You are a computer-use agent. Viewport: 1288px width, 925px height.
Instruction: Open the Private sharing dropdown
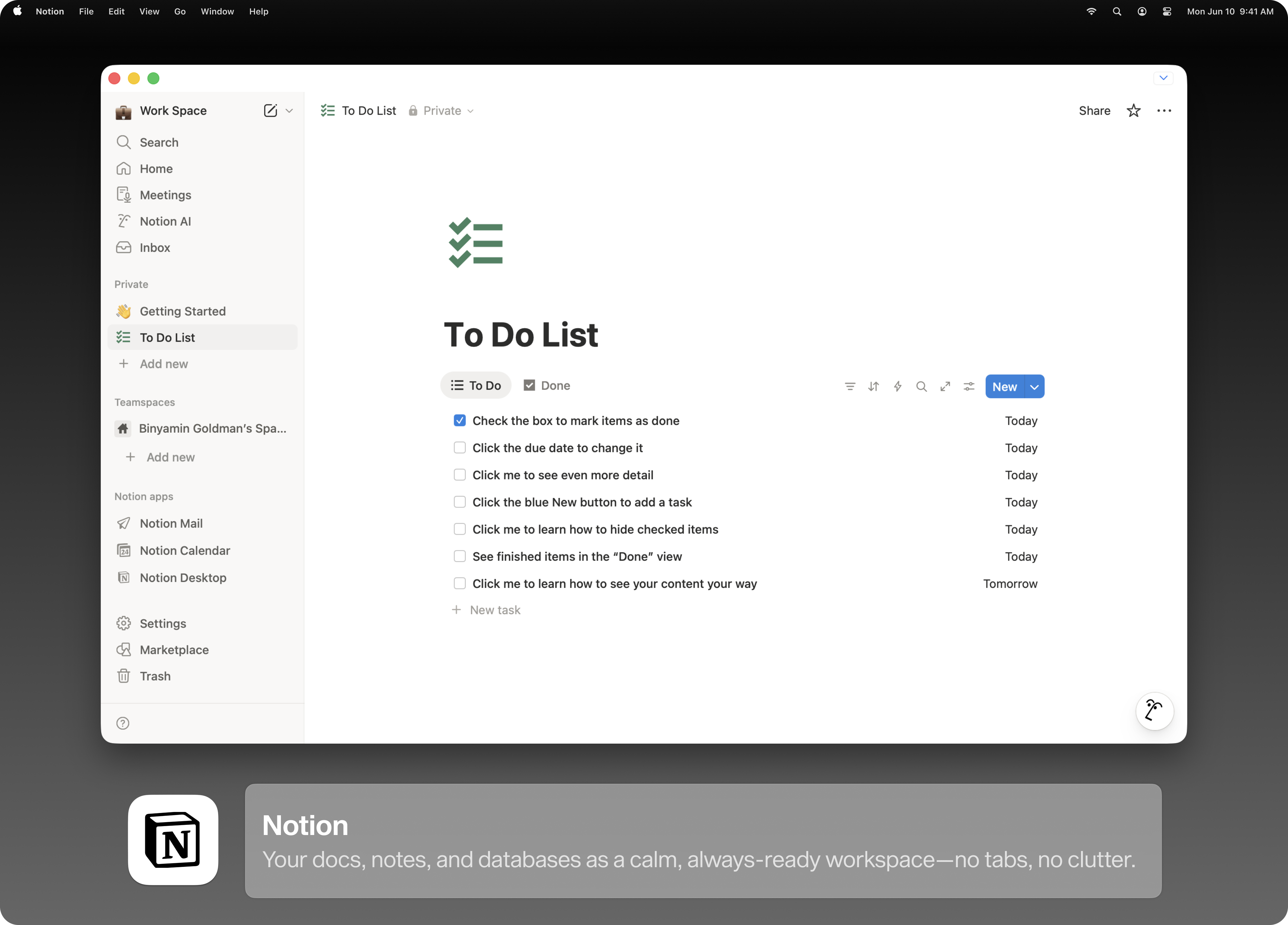(442, 111)
